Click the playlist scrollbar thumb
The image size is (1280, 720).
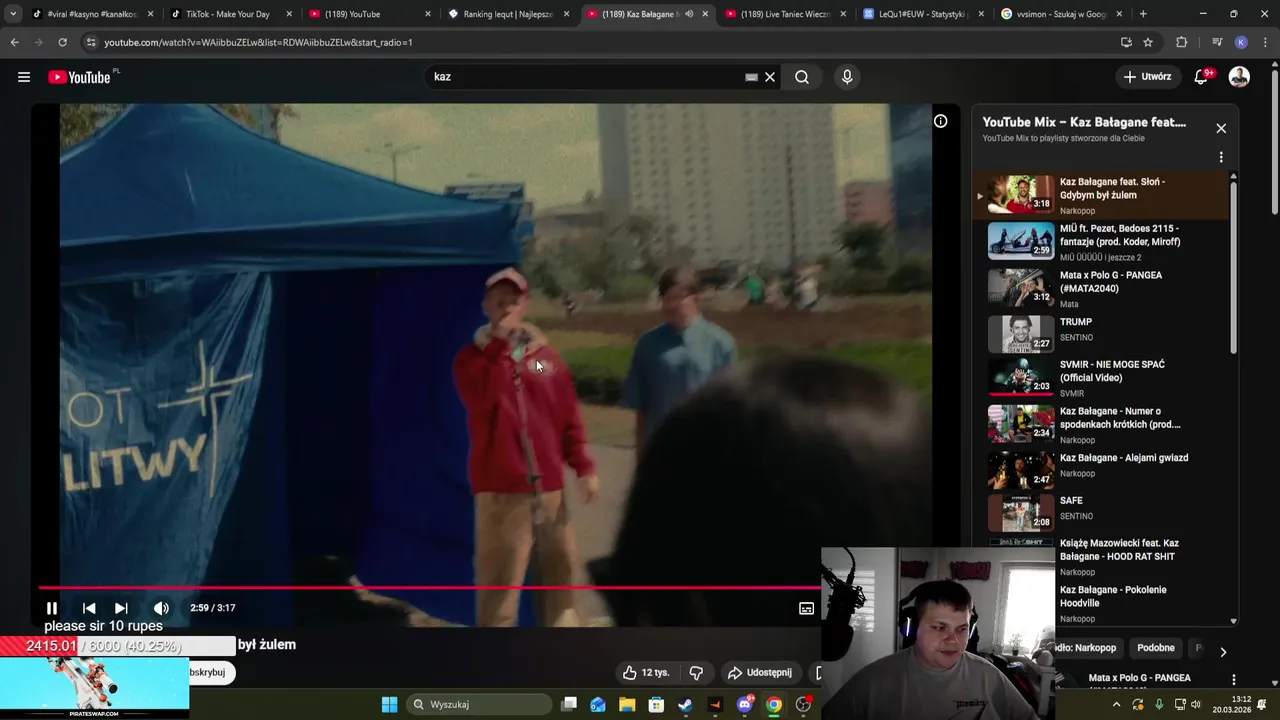point(1233,267)
